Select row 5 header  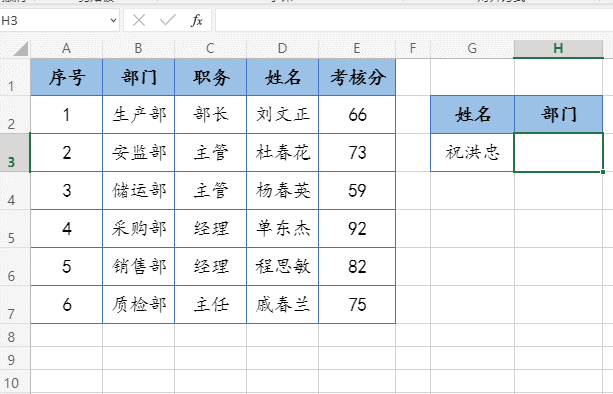[x=15, y=228]
